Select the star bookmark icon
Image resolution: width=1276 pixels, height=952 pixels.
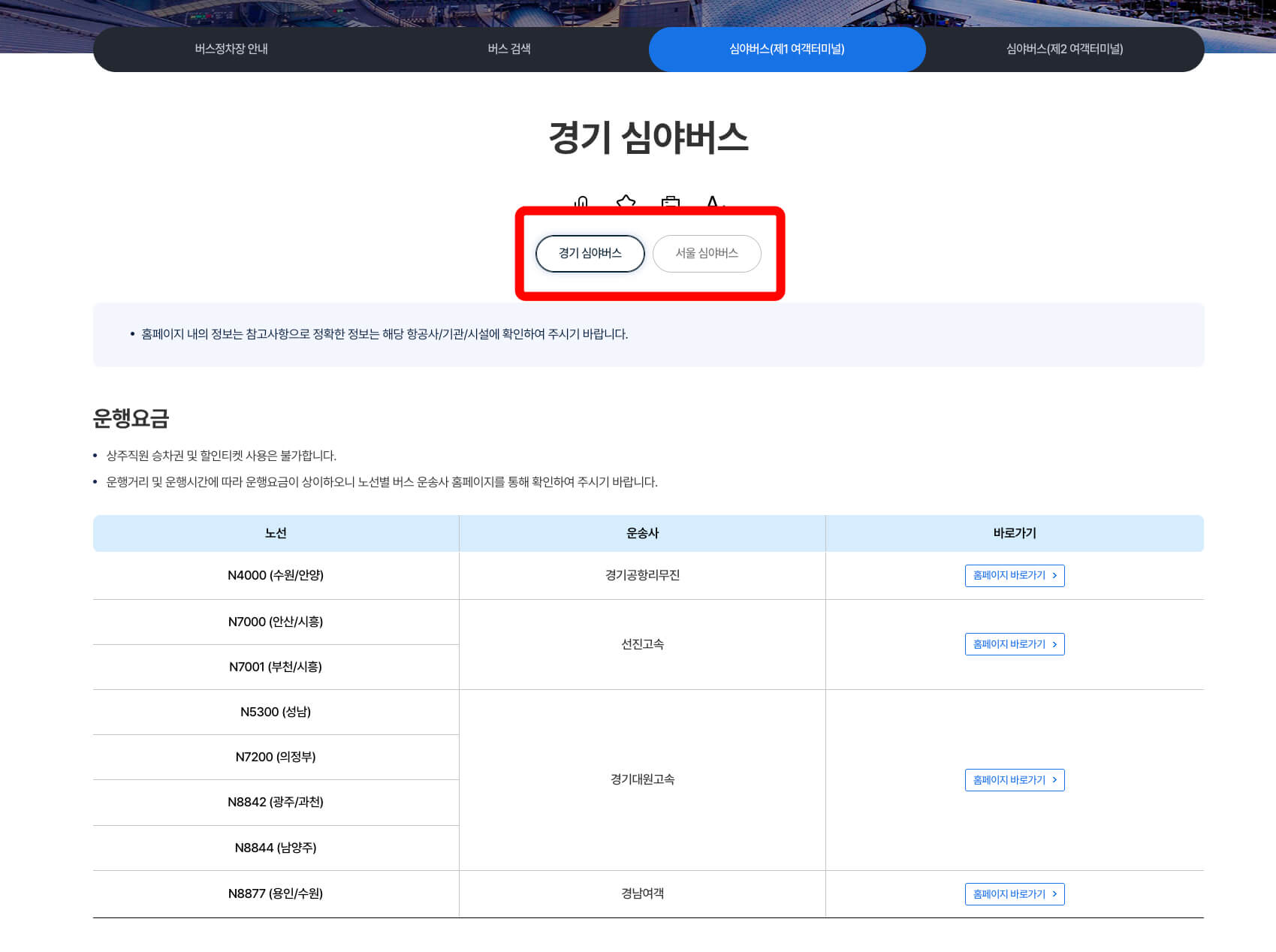pos(625,201)
